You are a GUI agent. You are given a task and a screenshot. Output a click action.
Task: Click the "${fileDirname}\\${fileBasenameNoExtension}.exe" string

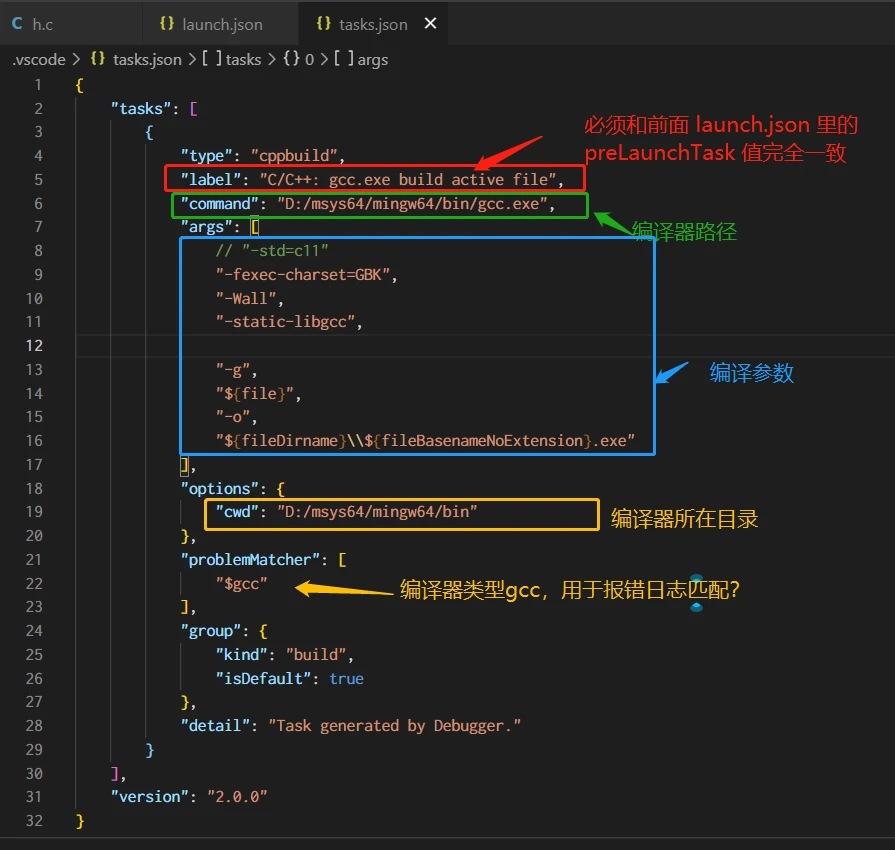pyautogui.click(x=425, y=441)
